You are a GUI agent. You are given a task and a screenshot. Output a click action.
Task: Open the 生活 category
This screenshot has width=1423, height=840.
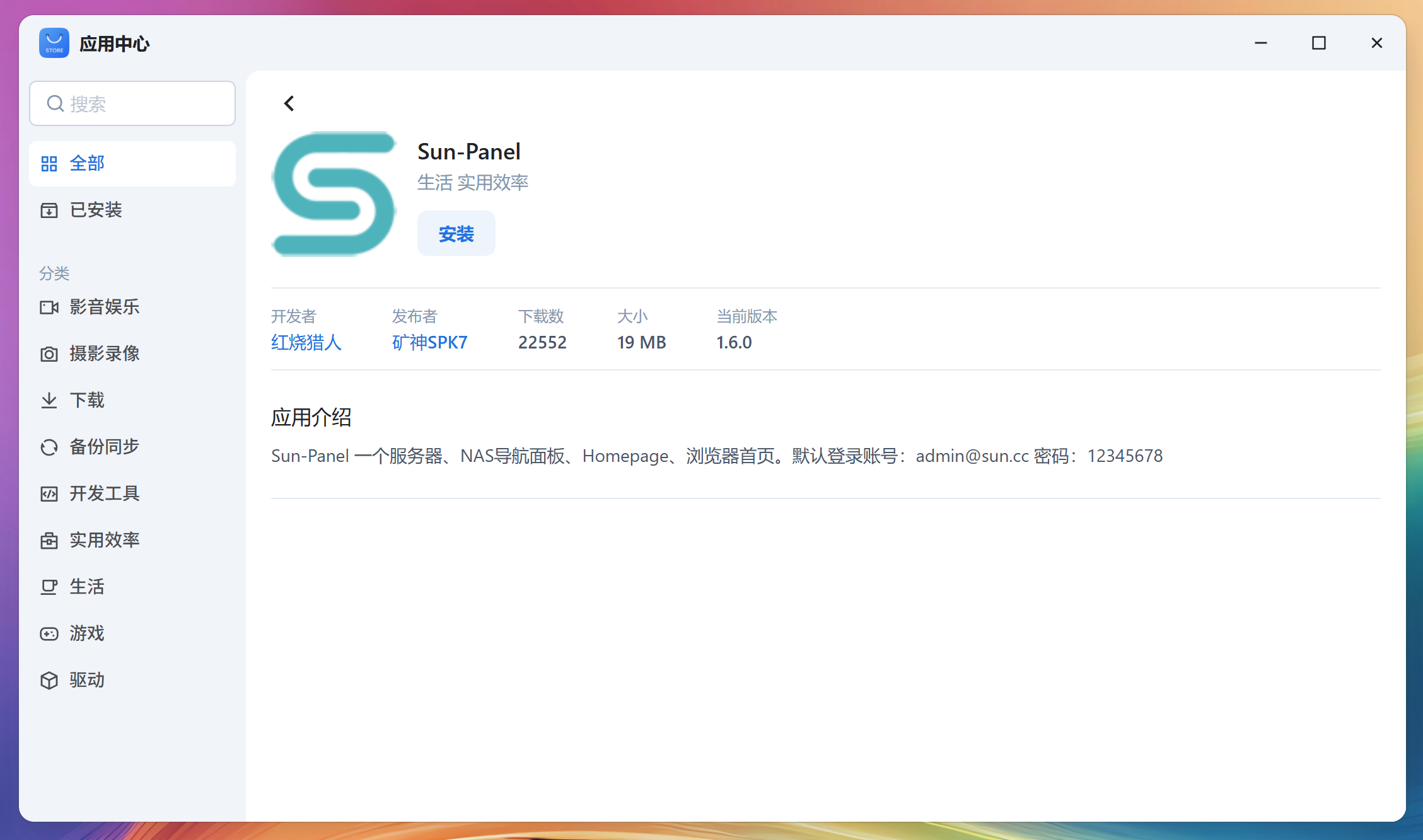tap(88, 587)
